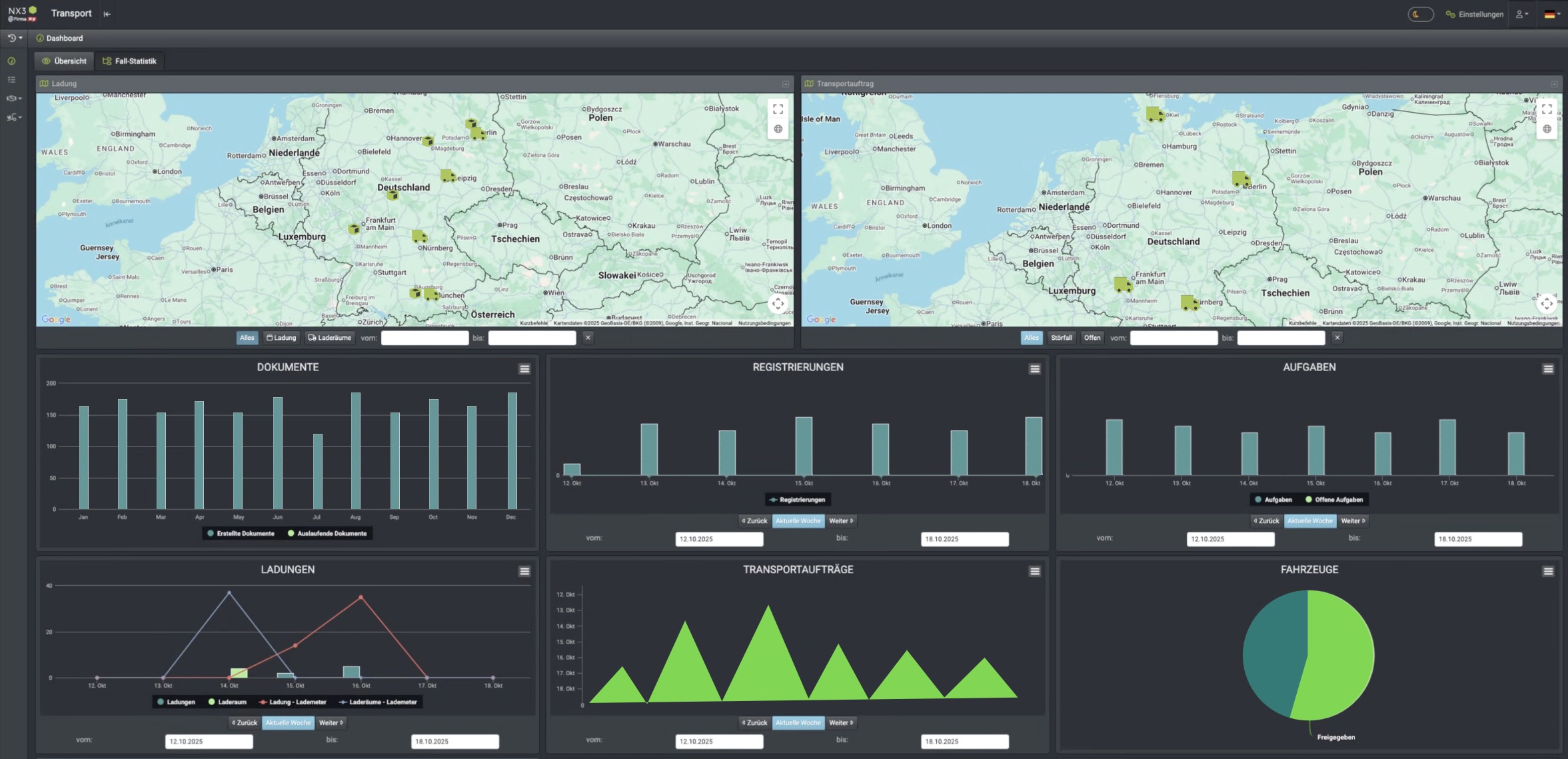This screenshot has width=1568, height=759.
Task: Select the Übersicht tab
Action: (64, 61)
